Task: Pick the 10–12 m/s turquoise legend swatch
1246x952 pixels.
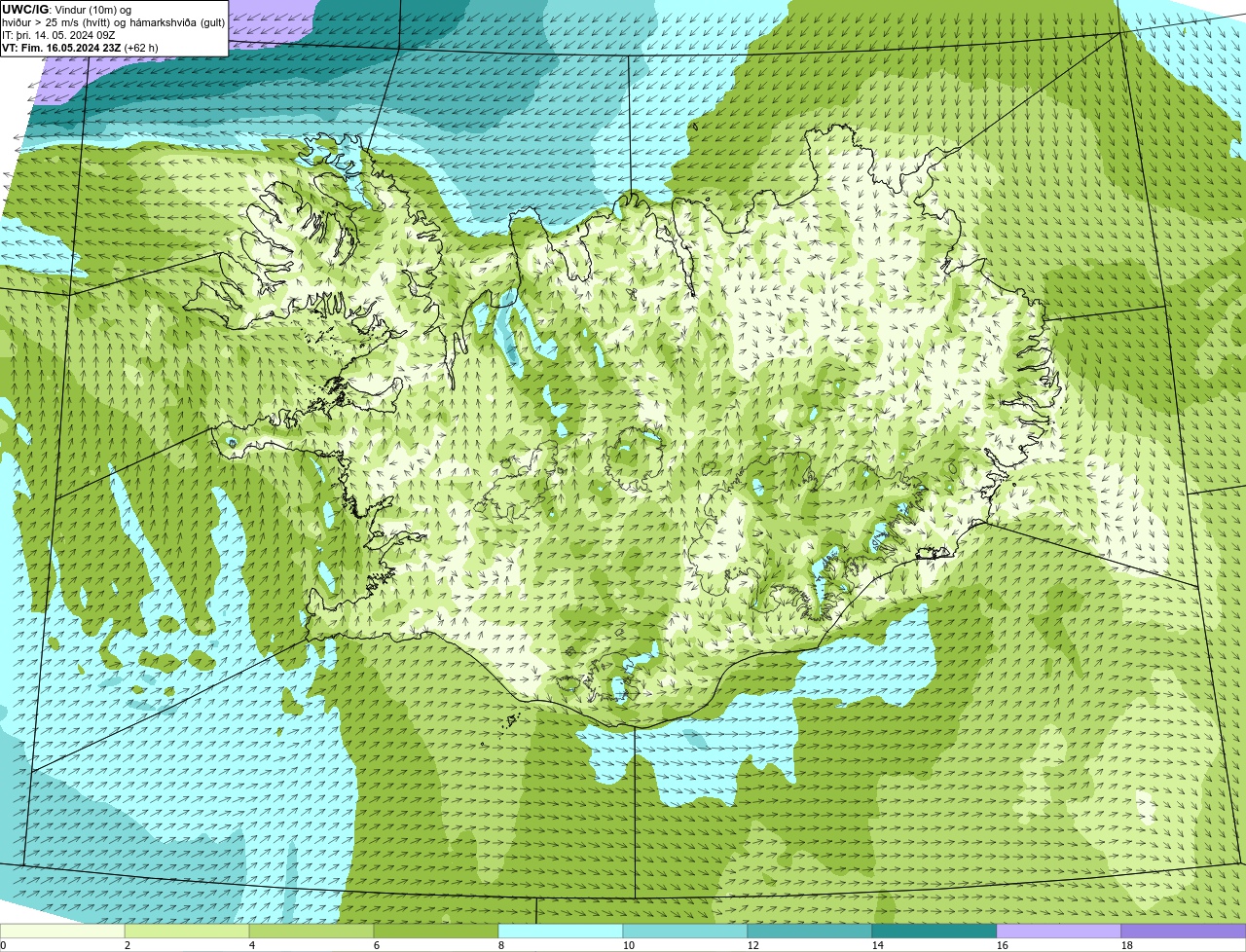Action: 685,931
